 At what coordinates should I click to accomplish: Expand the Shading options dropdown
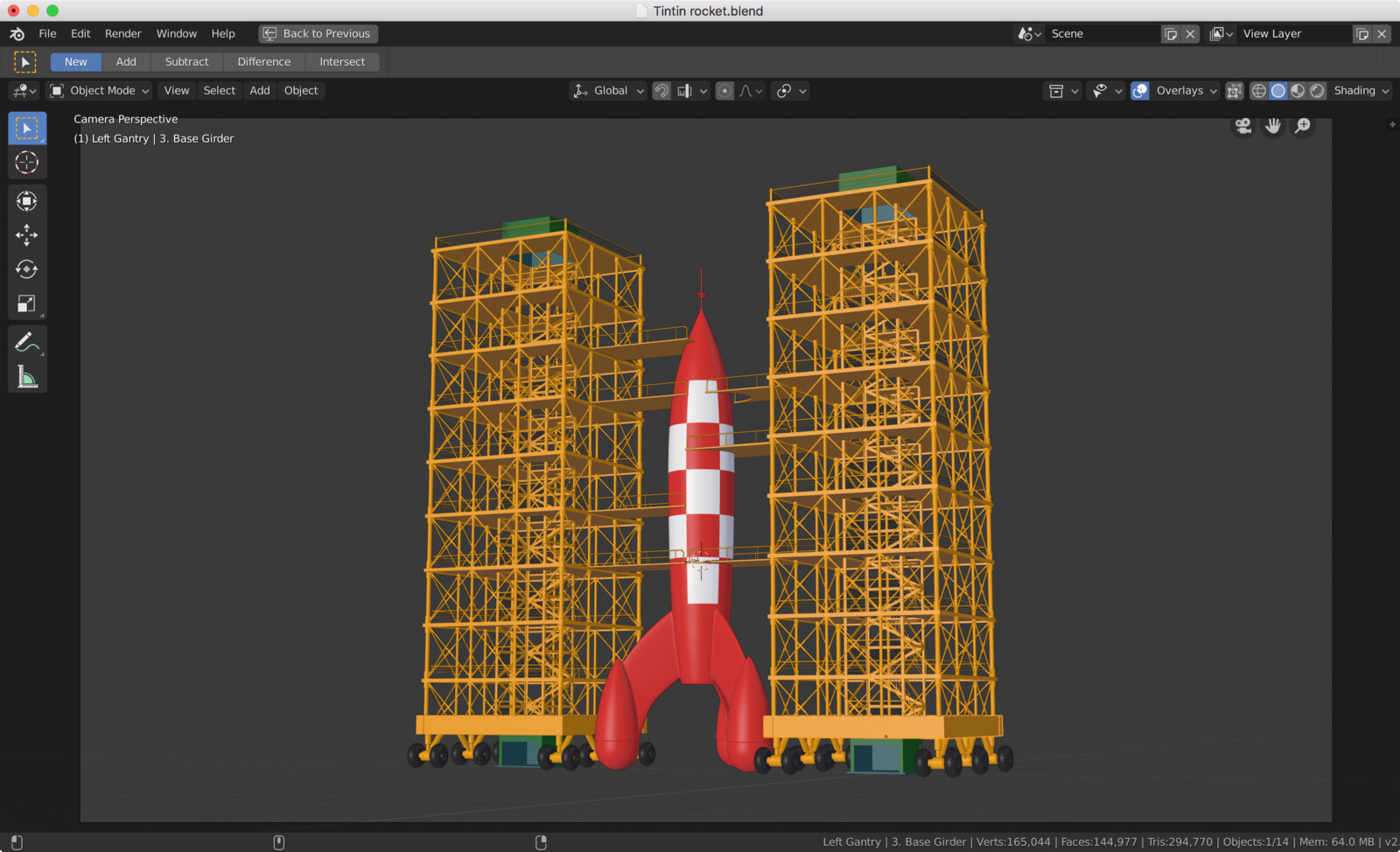pos(1361,91)
